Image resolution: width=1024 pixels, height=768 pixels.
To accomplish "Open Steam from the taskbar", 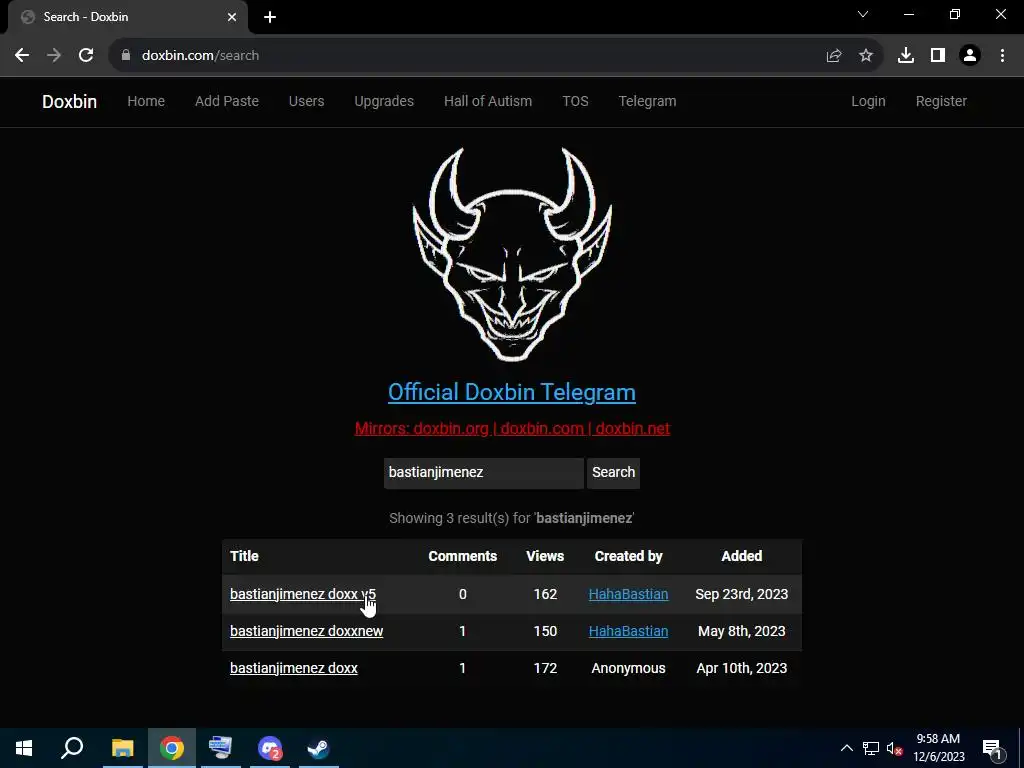I will click(319, 748).
